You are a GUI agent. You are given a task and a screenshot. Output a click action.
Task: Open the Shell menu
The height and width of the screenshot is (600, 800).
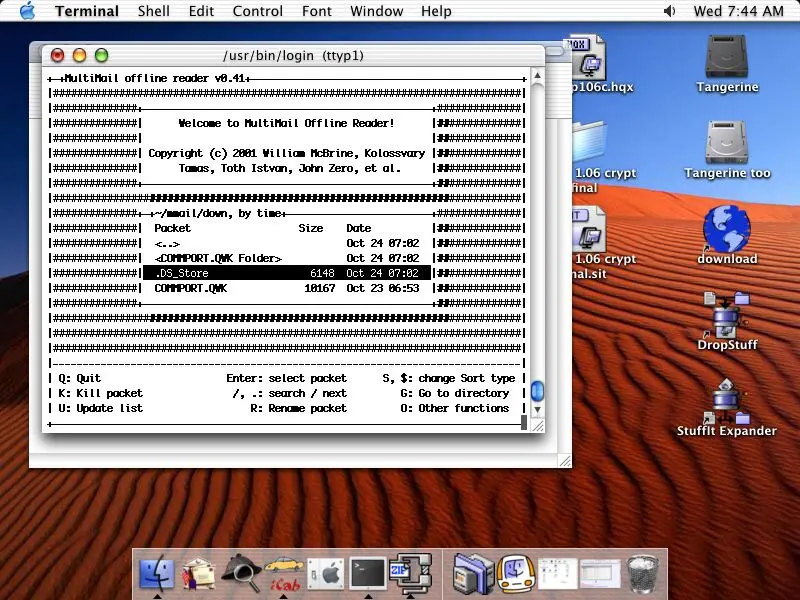point(153,11)
